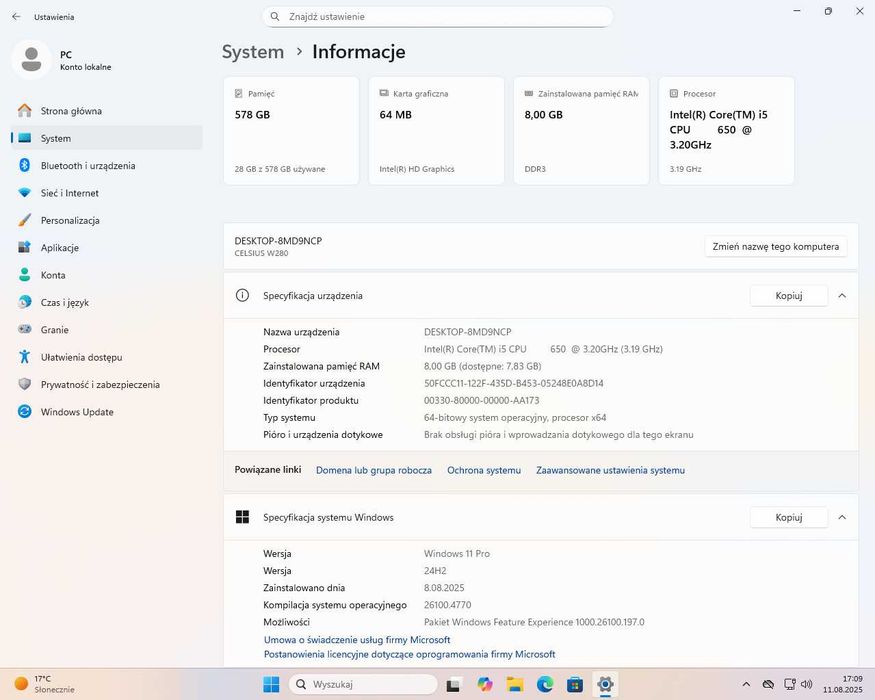875x700 pixels.
Task: Click the home icon beside Strona główna
Action: pos(25,111)
